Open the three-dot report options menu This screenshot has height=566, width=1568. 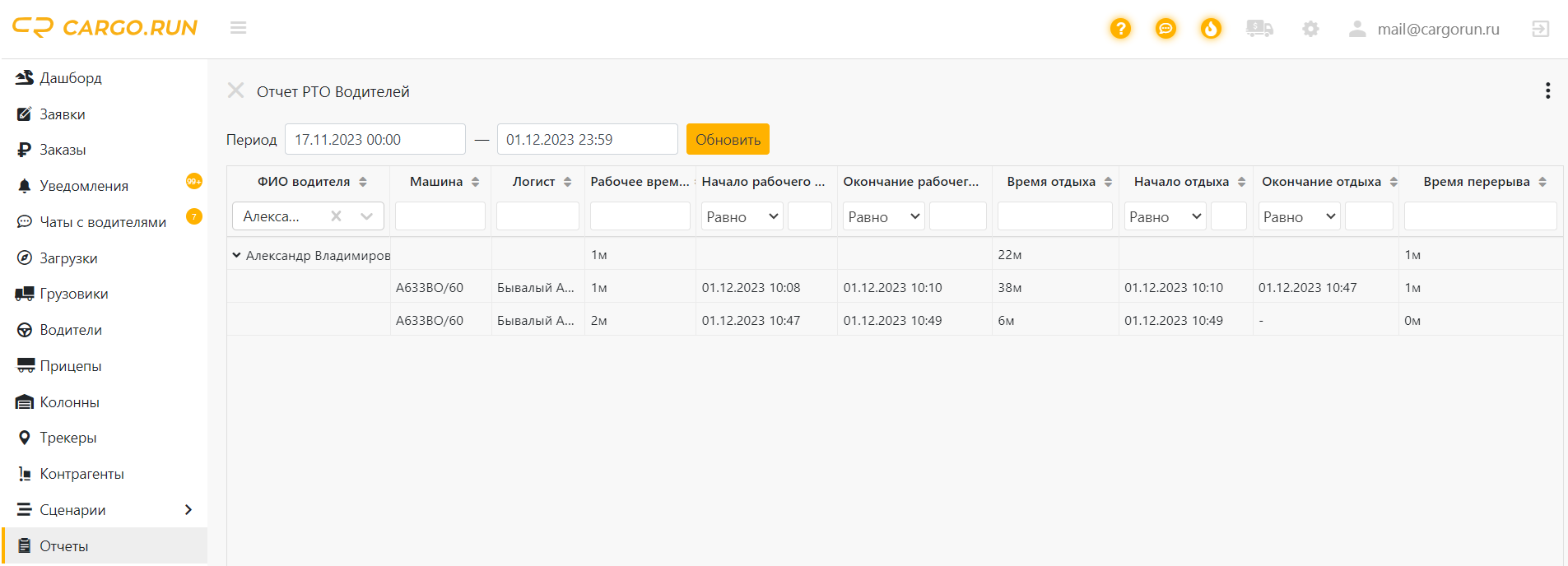(x=1547, y=90)
